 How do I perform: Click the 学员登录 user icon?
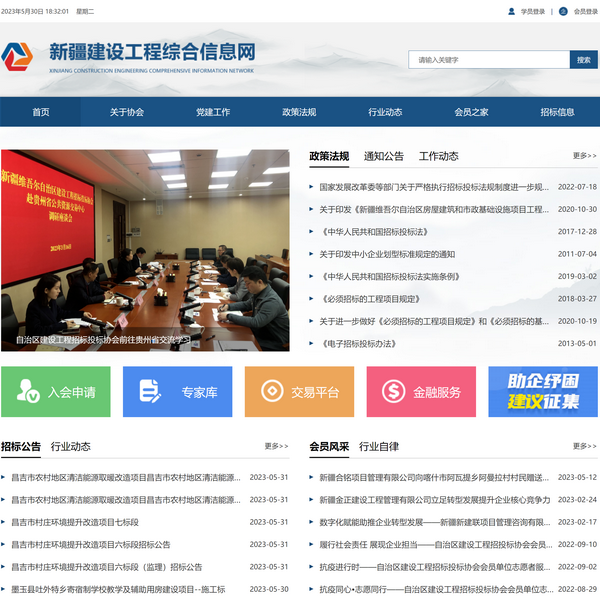click(512, 12)
